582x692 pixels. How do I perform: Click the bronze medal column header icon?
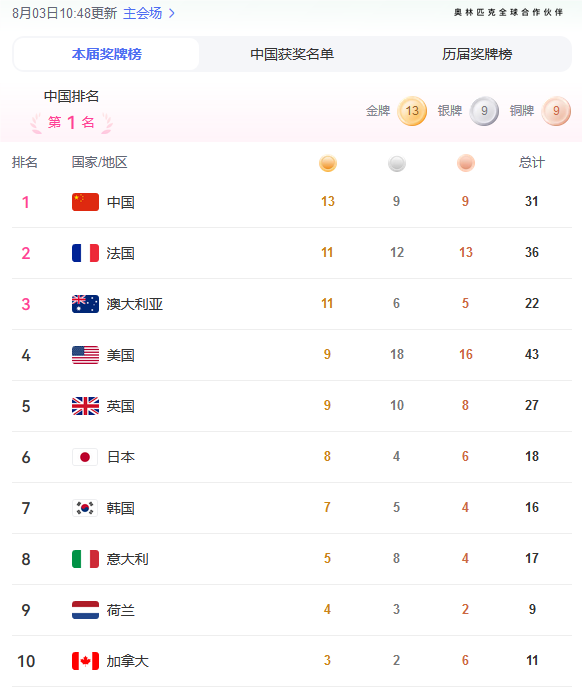466,163
